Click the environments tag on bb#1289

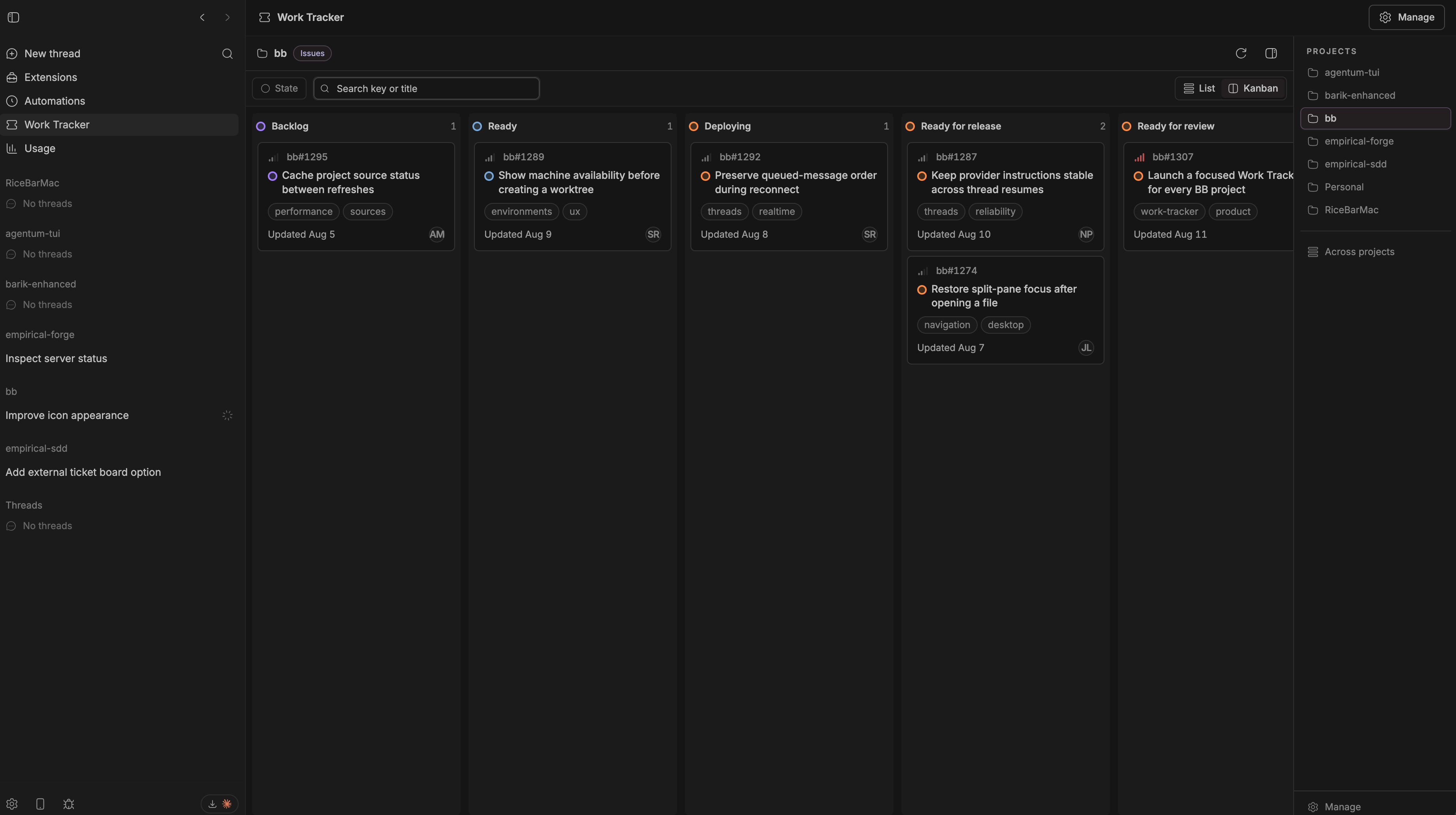(521, 212)
